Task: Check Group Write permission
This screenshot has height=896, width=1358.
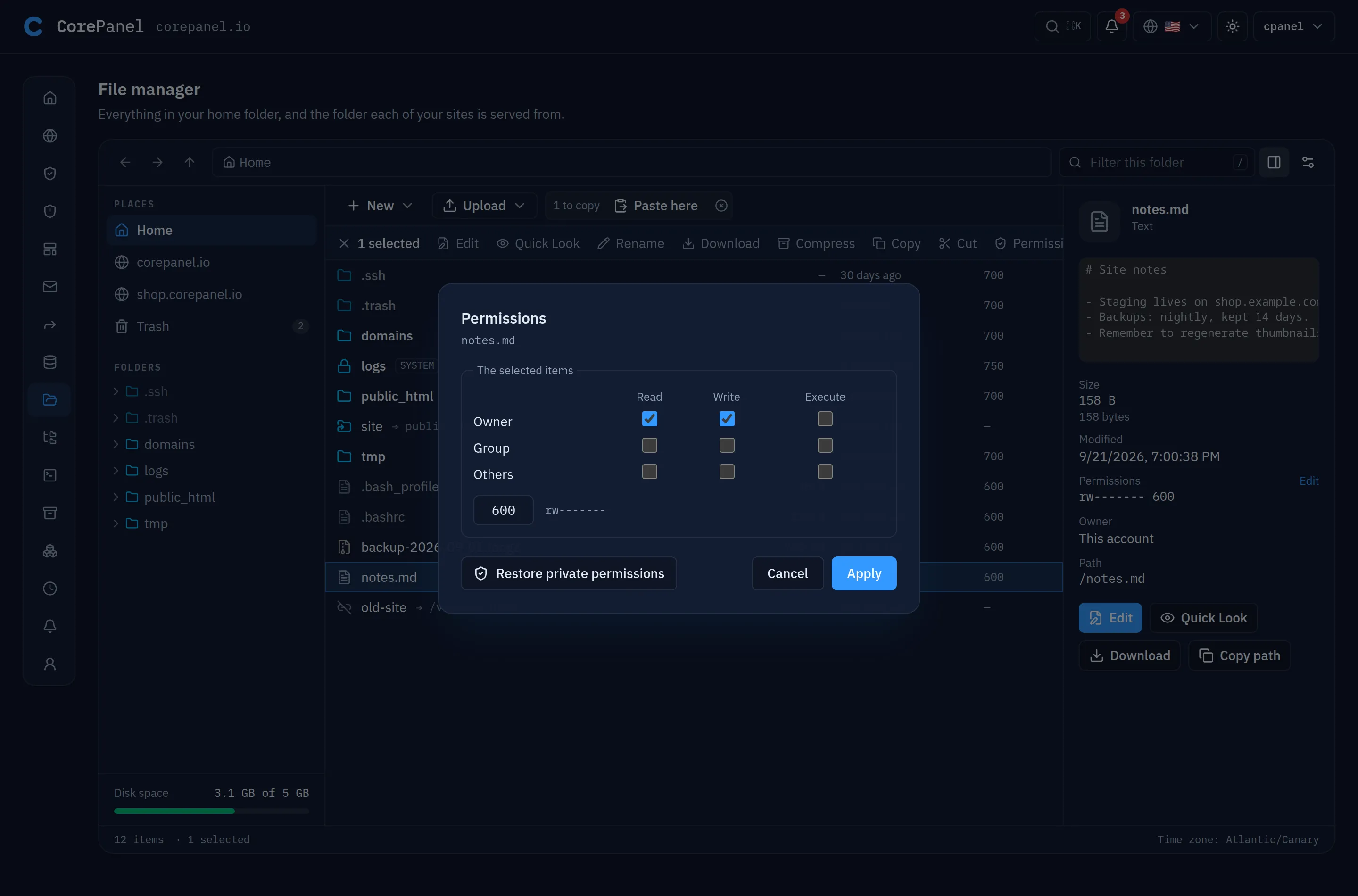Action: coord(727,445)
